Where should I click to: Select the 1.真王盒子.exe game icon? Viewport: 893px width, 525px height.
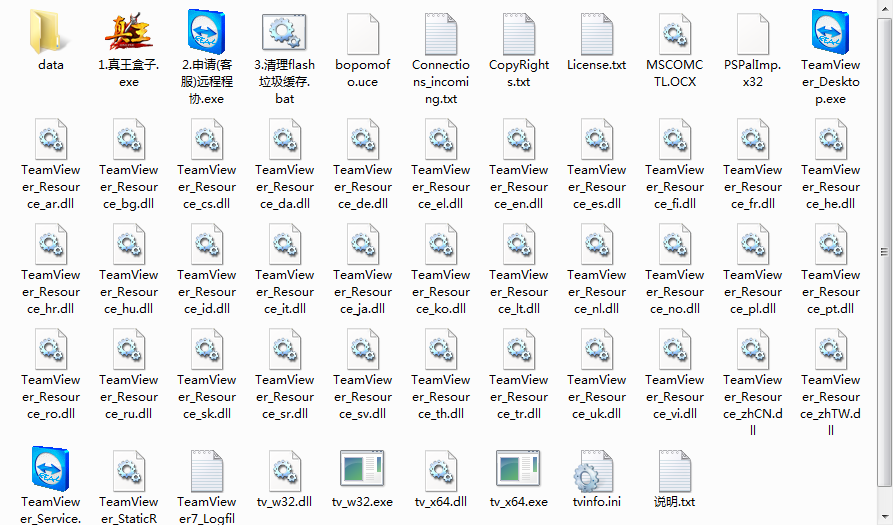click(x=129, y=32)
